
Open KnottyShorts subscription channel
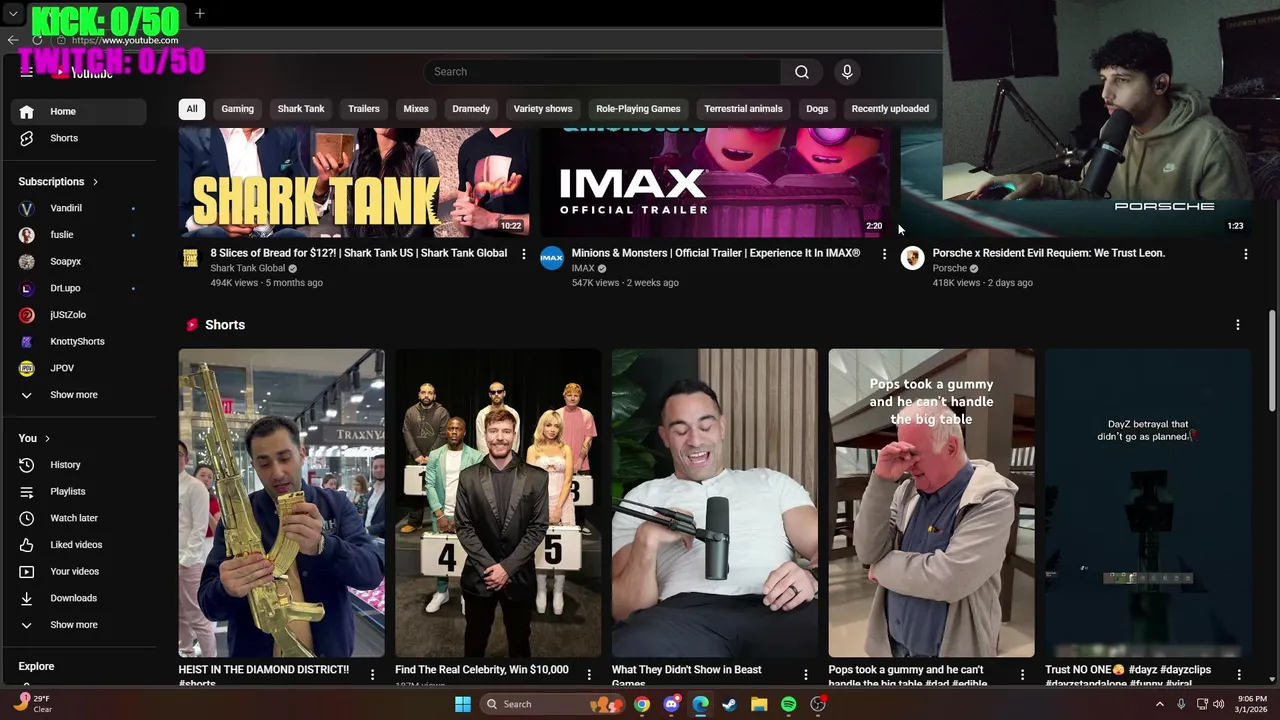pos(78,341)
